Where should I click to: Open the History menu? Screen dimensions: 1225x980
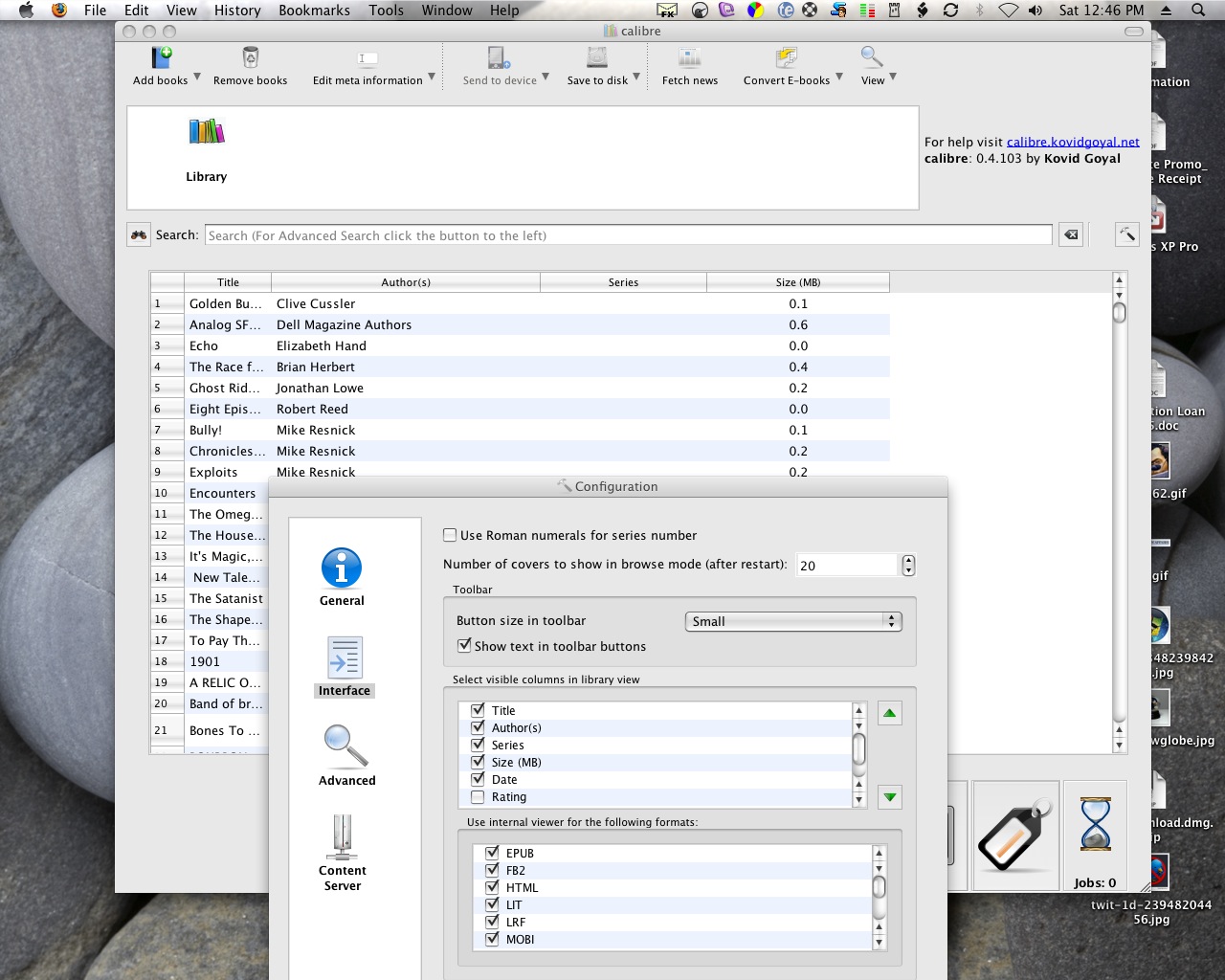click(x=237, y=11)
